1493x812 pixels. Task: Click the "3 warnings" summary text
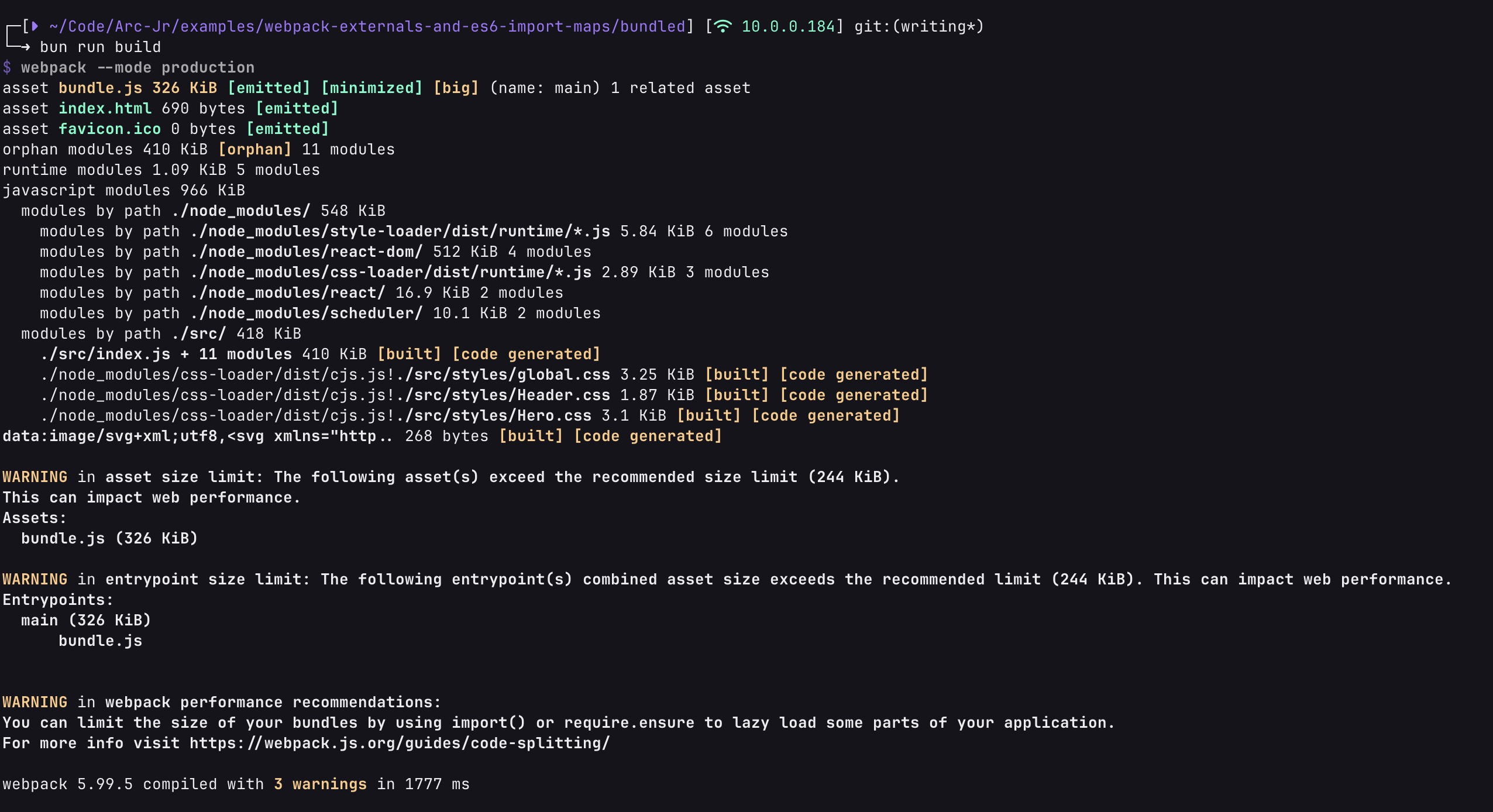coord(320,784)
